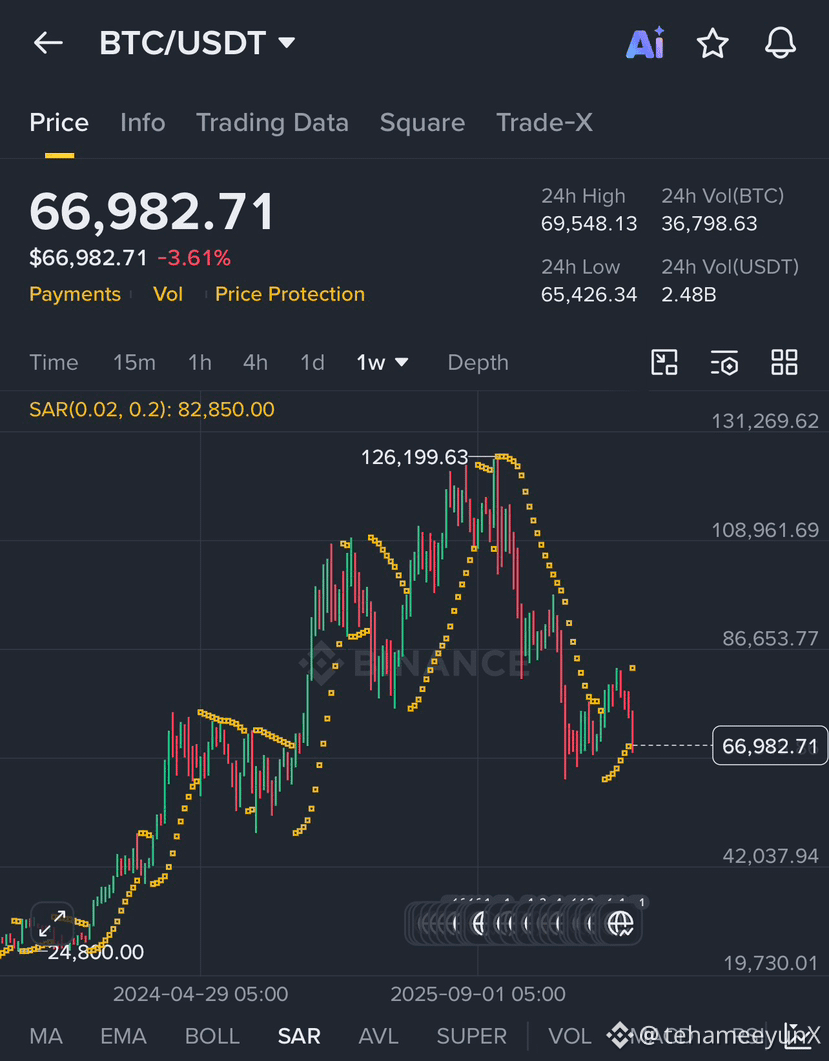Enable the EMA indicator

coord(123,1036)
